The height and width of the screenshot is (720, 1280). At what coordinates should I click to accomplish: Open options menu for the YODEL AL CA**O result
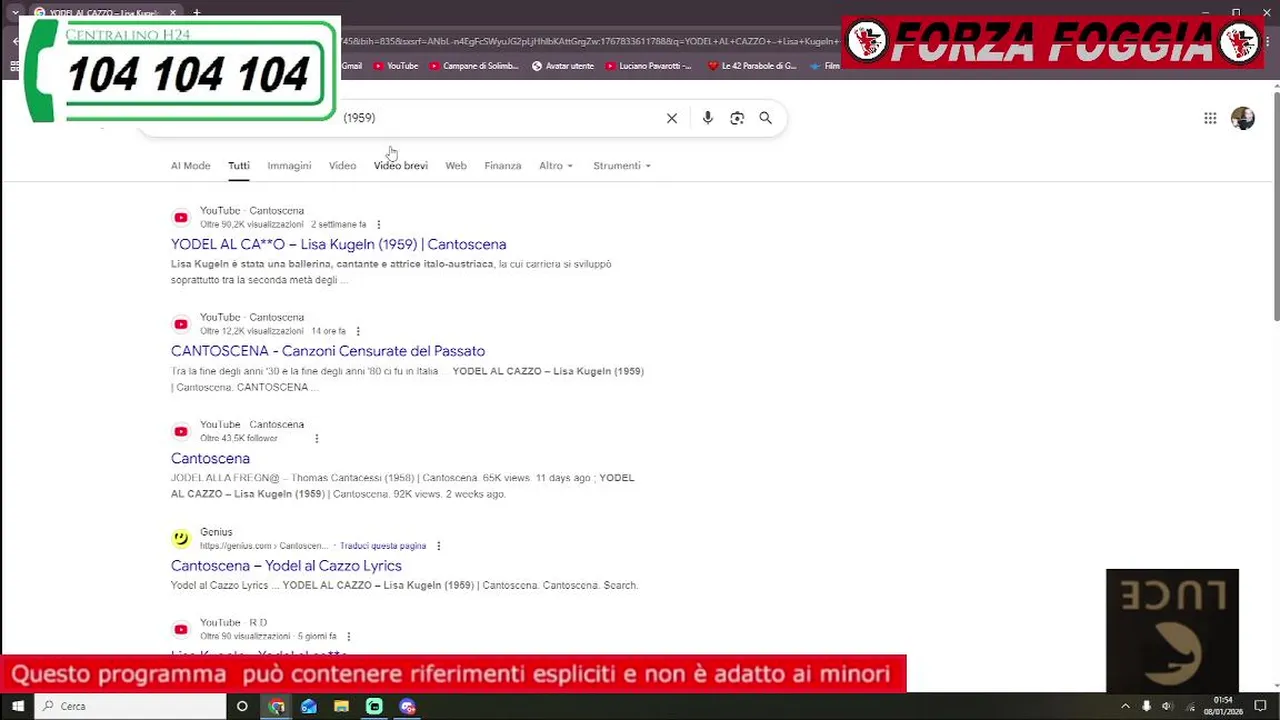point(378,225)
